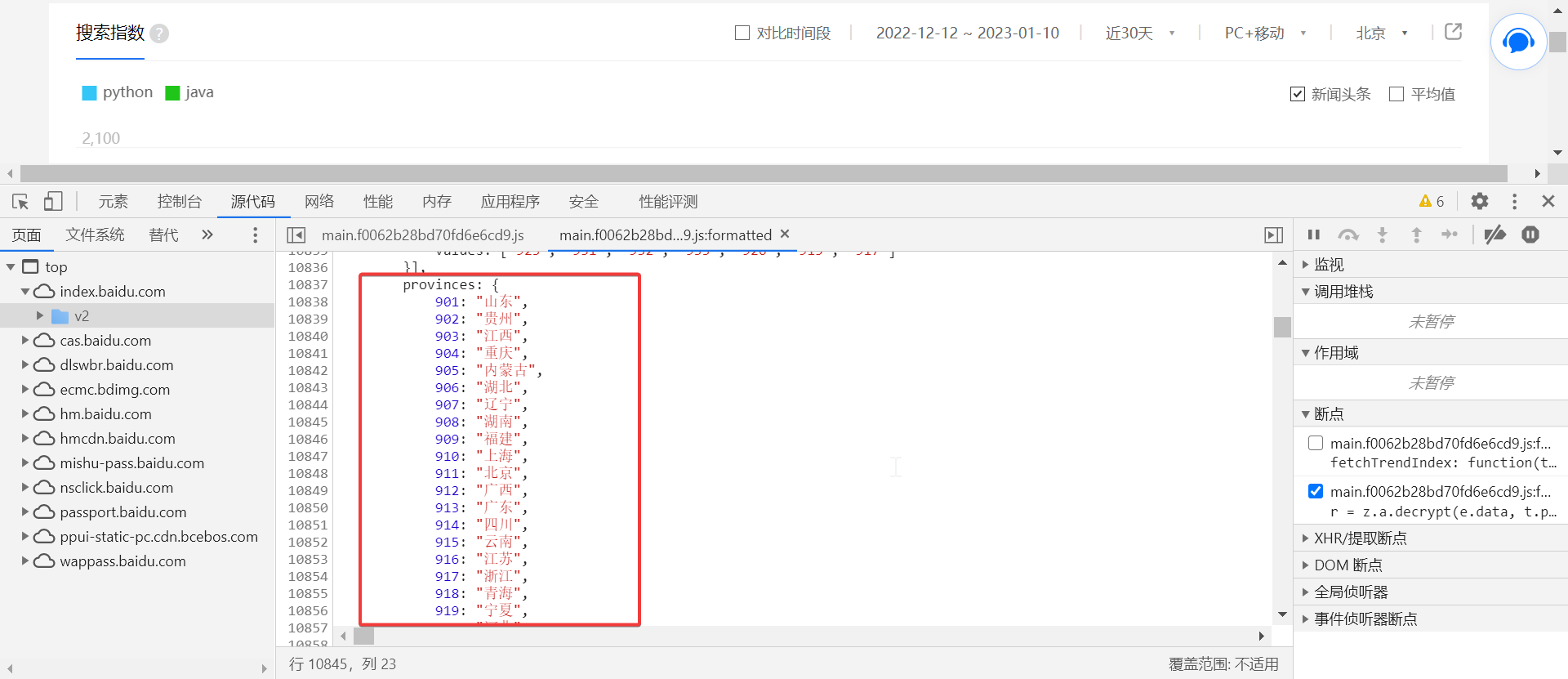This screenshot has height=679, width=1568.
Task: Click the step out of function icon
Action: [1416, 235]
